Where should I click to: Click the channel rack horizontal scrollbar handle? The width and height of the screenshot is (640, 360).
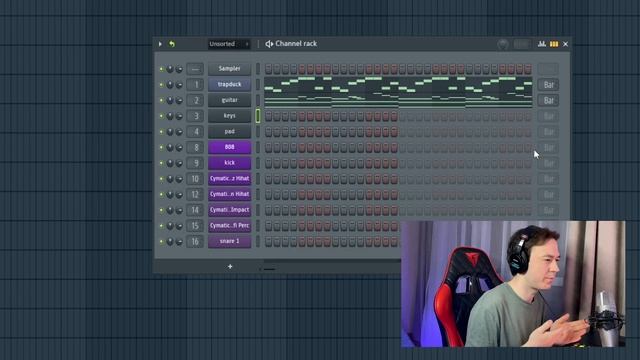coord(269,269)
